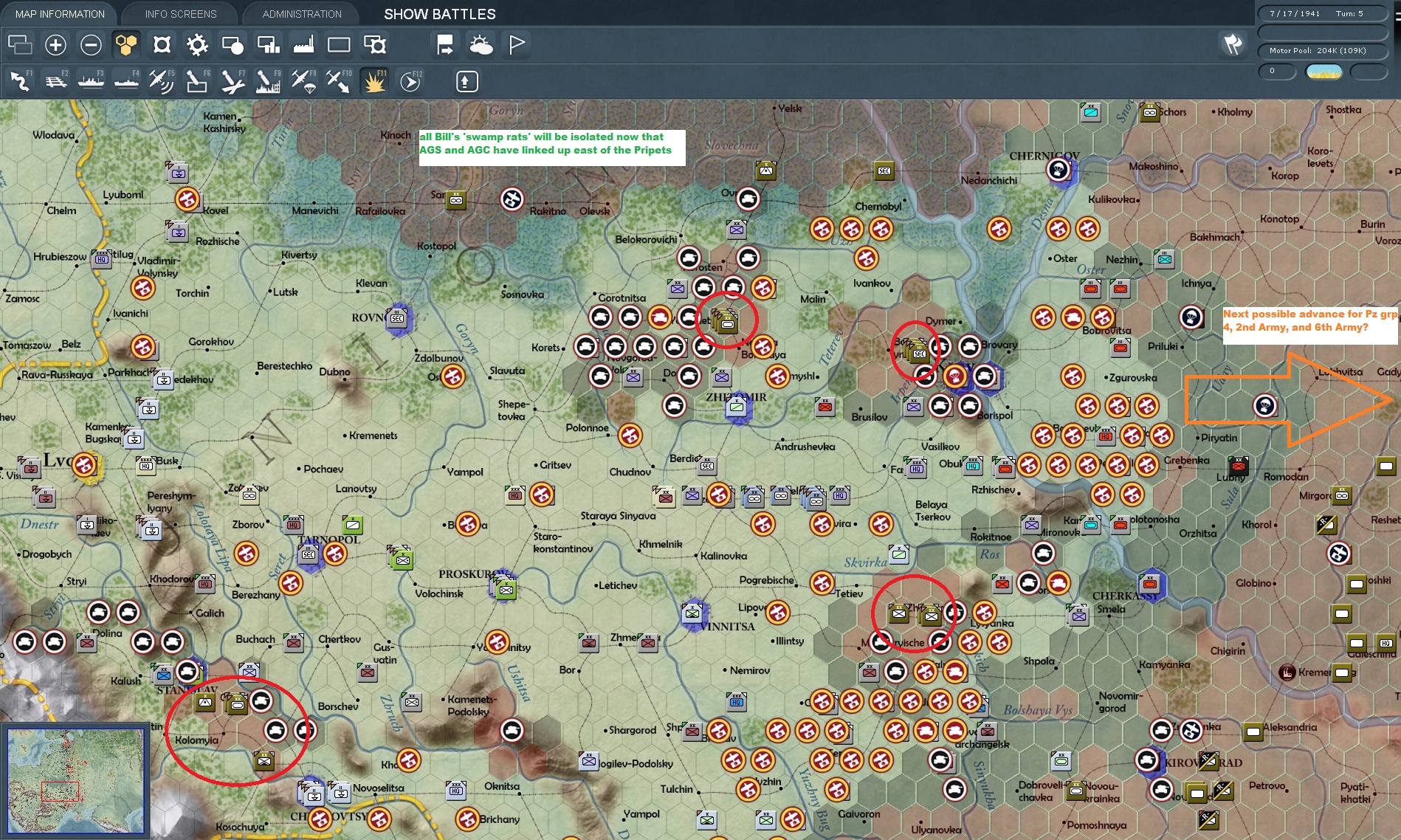Image resolution: width=1401 pixels, height=840 pixels.
Task: Click the pennant flag victory icon
Action: [517, 45]
